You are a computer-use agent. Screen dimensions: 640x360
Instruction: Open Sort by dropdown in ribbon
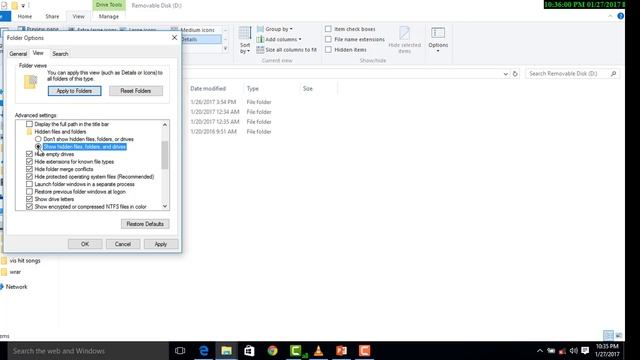pyautogui.click(x=245, y=40)
